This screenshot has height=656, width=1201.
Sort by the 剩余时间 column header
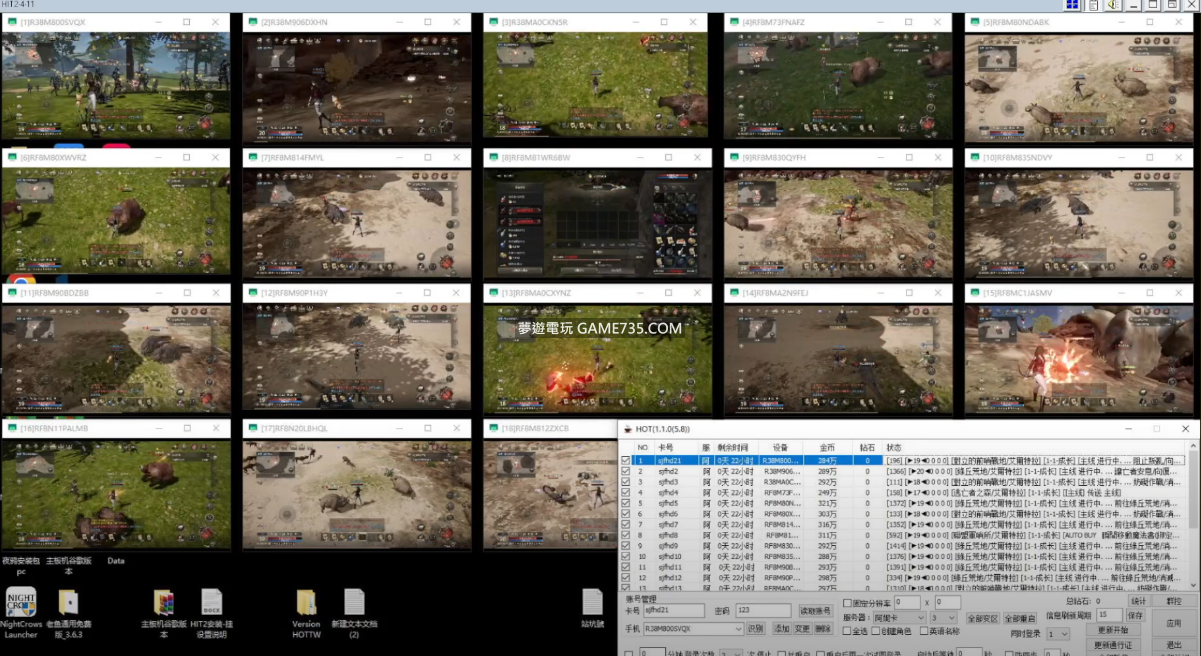(733, 447)
